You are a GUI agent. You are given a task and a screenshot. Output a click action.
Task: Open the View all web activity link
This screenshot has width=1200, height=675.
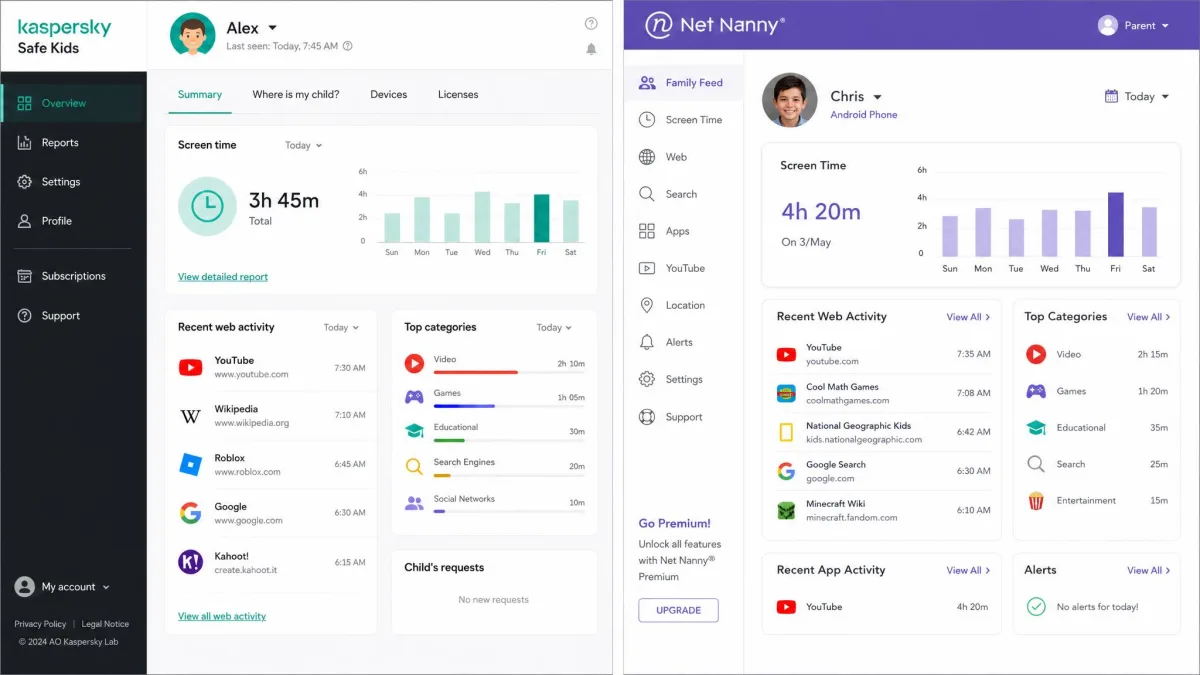(222, 617)
